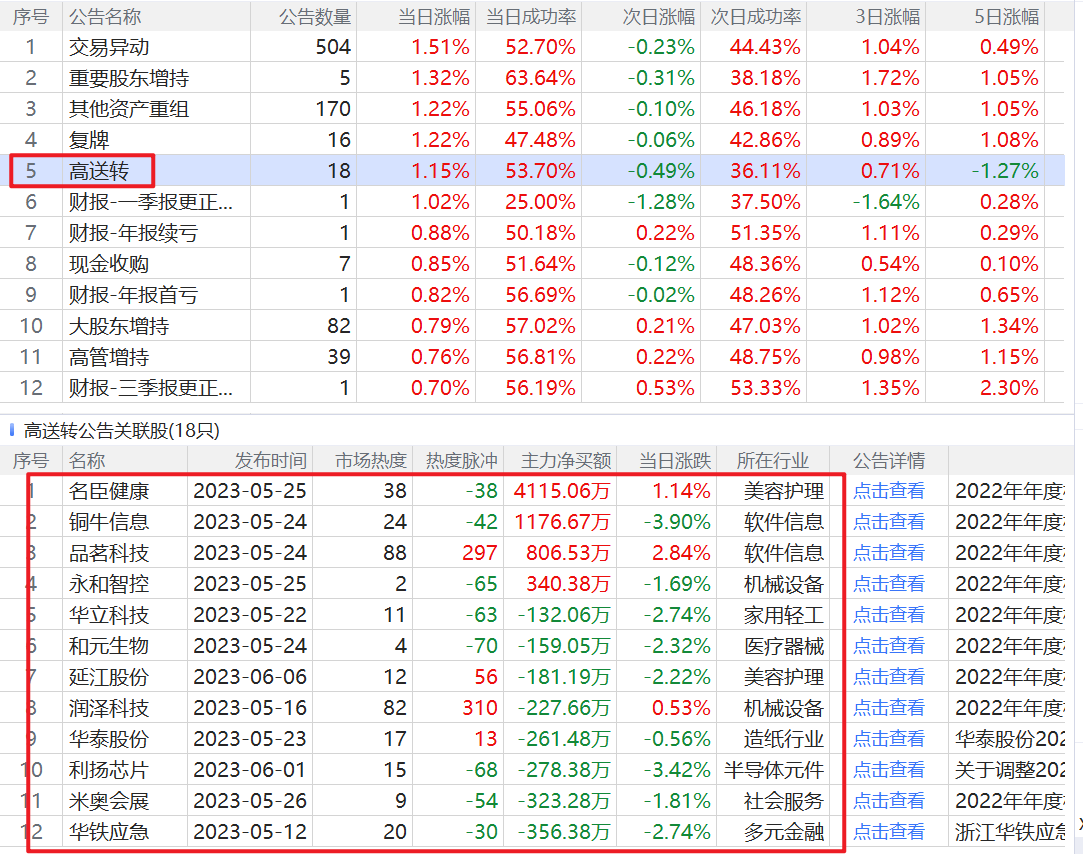Sort by the 5日涨幅 column header

point(1006,17)
